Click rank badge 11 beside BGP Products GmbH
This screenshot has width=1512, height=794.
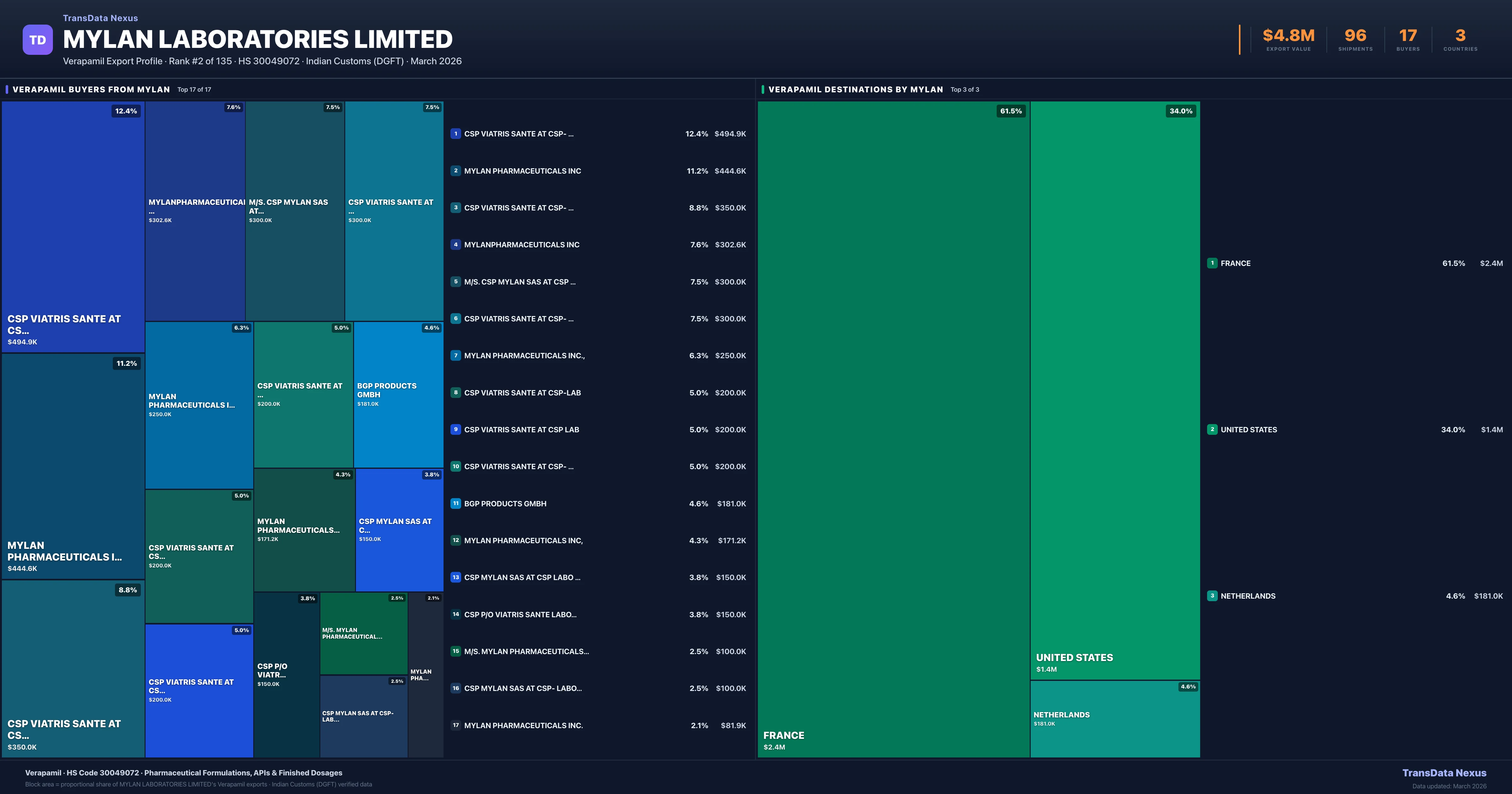[455, 503]
